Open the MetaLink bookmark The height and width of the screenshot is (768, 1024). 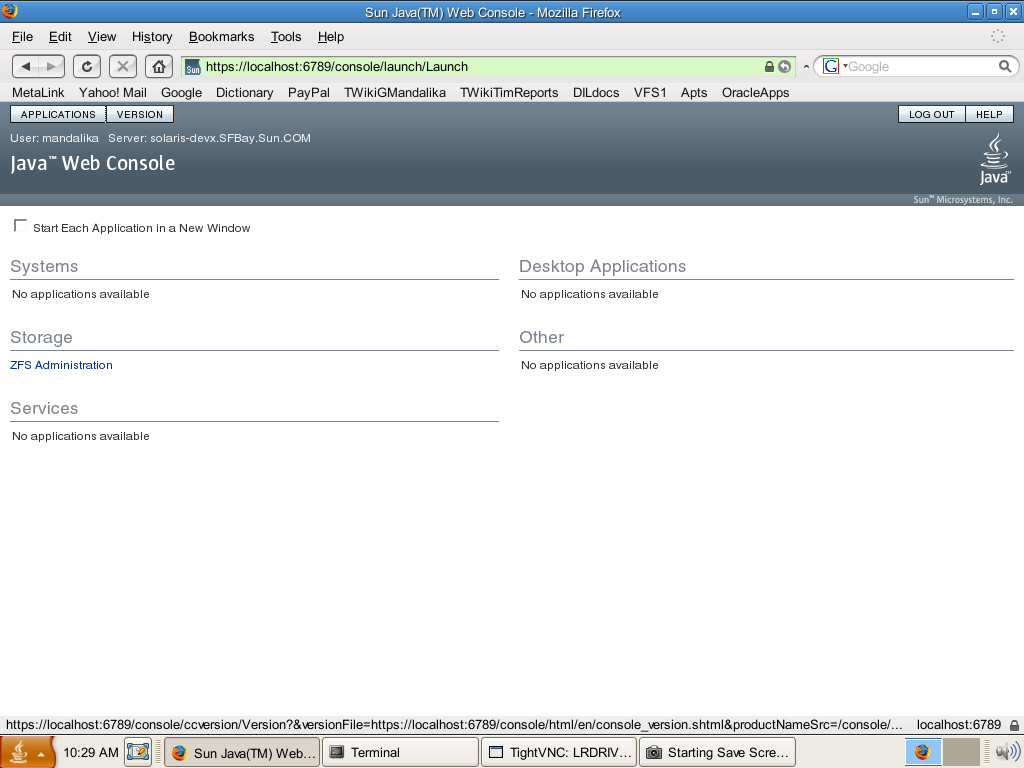(39, 93)
